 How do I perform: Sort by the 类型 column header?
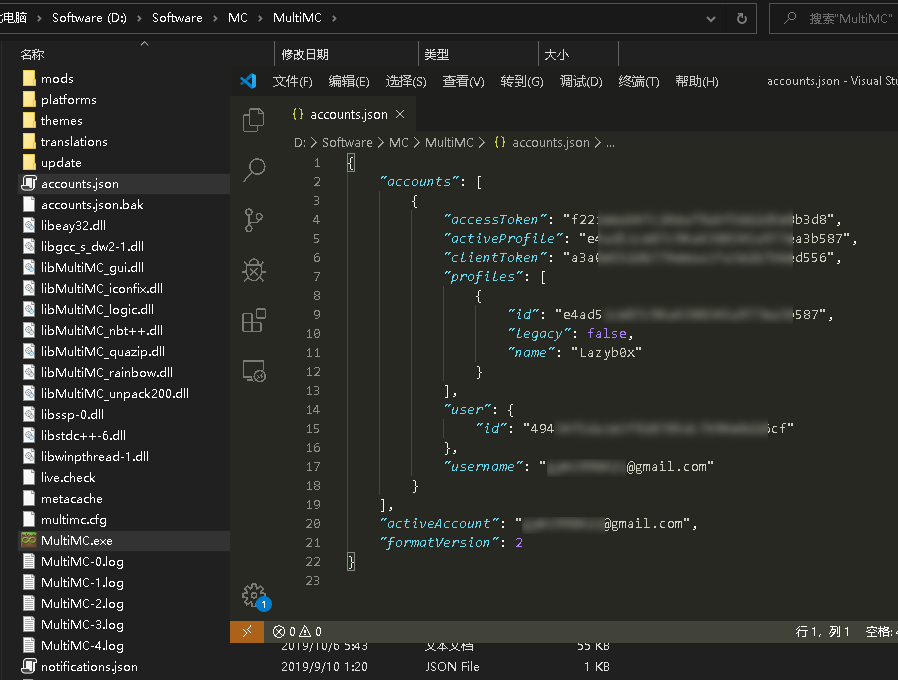pos(436,54)
